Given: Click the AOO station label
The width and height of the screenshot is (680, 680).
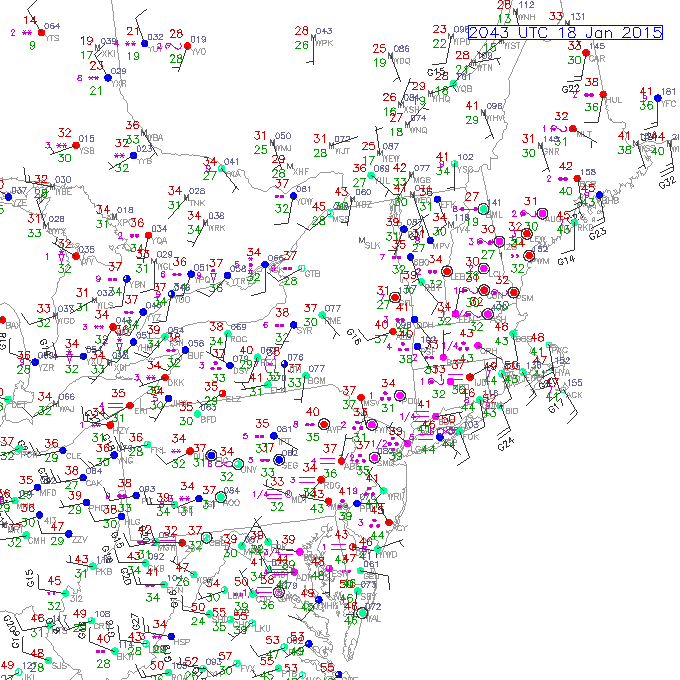Looking at the screenshot, I should coord(232,502).
